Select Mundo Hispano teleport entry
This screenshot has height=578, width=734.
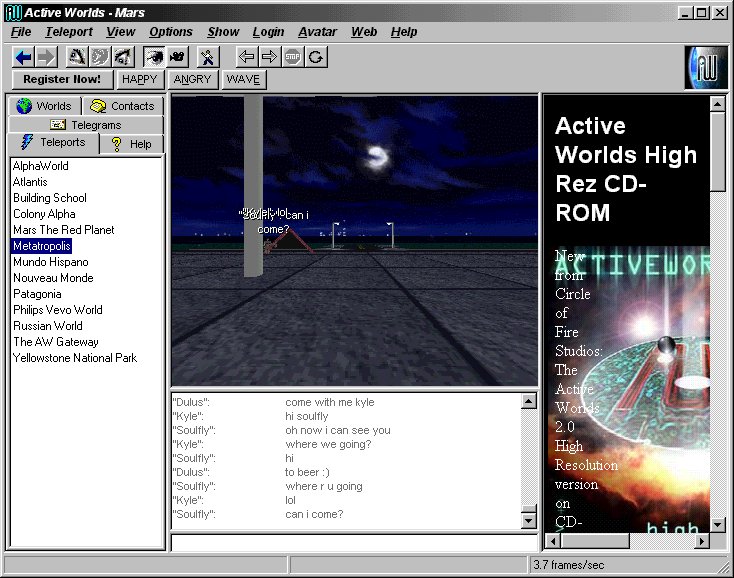click(x=51, y=262)
